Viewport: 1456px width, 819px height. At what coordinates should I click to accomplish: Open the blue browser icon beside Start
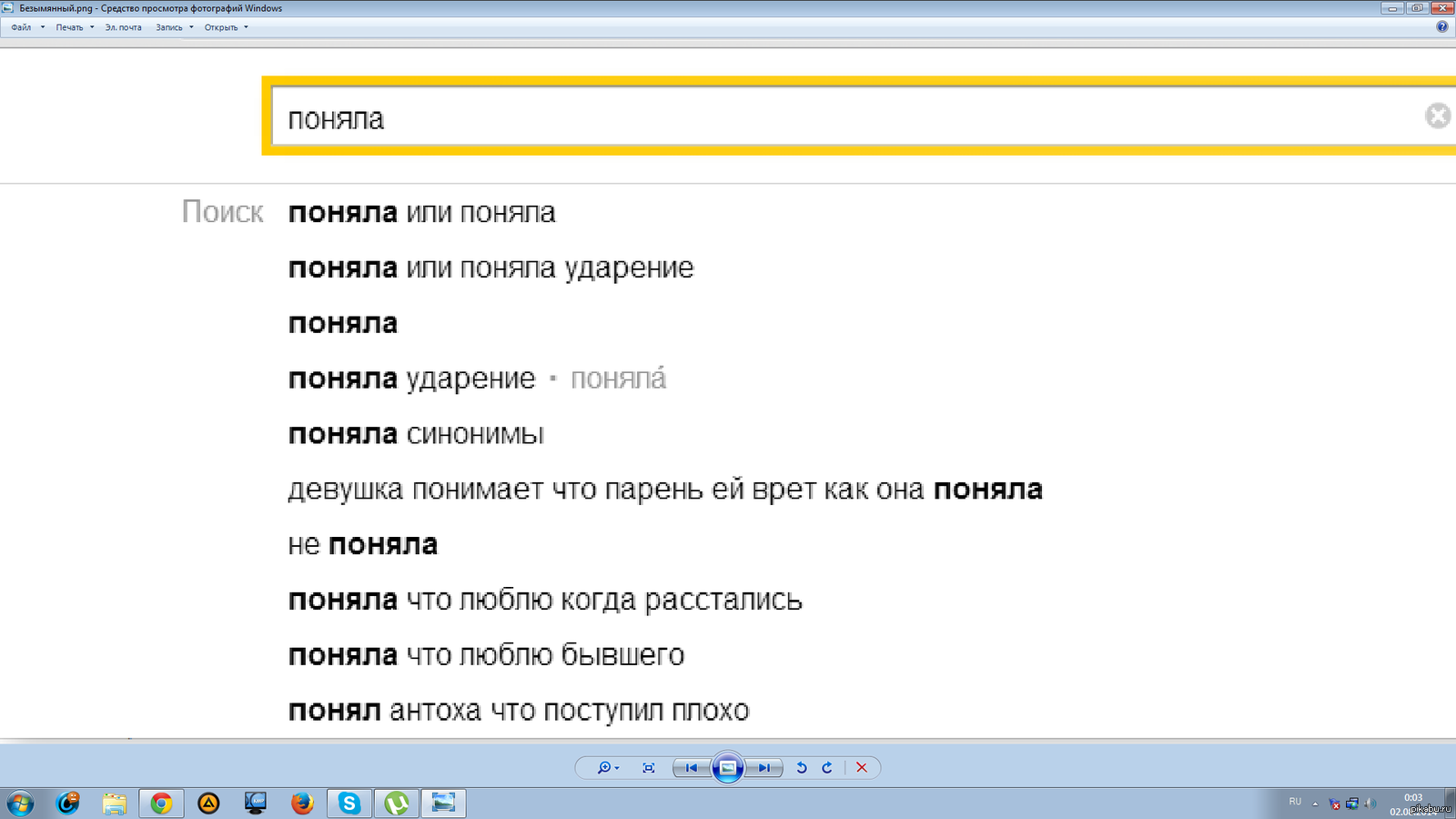68,804
